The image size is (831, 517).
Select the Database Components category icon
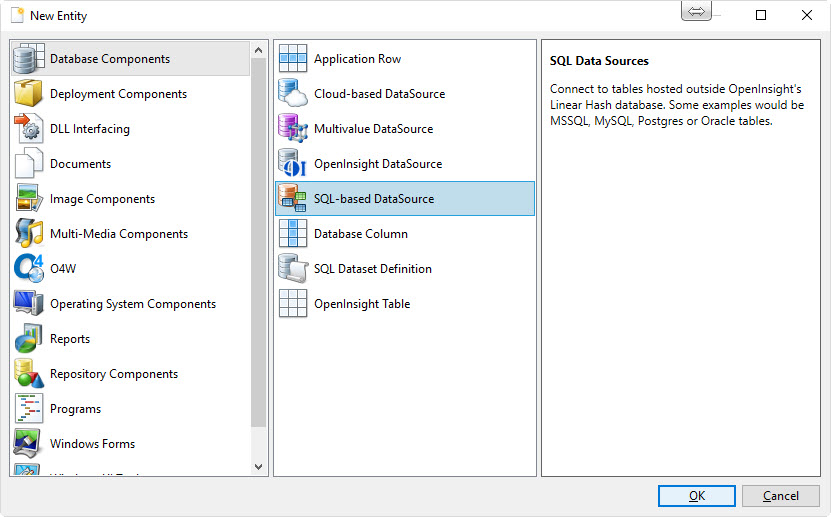coord(29,58)
